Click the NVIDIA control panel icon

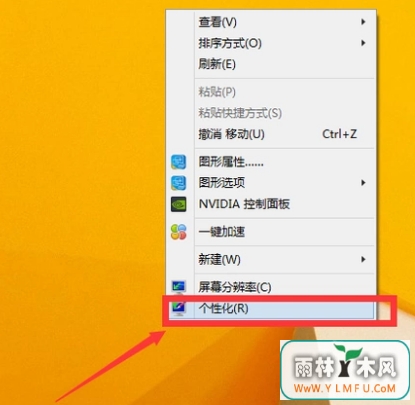(178, 204)
